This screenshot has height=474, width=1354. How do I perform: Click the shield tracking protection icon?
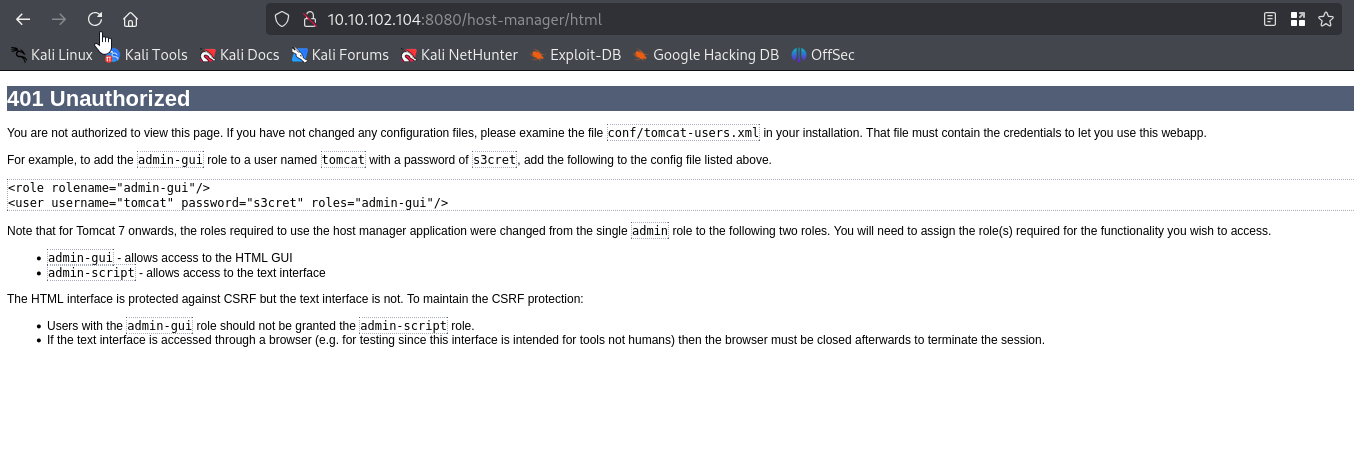pyautogui.click(x=282, y=19)
